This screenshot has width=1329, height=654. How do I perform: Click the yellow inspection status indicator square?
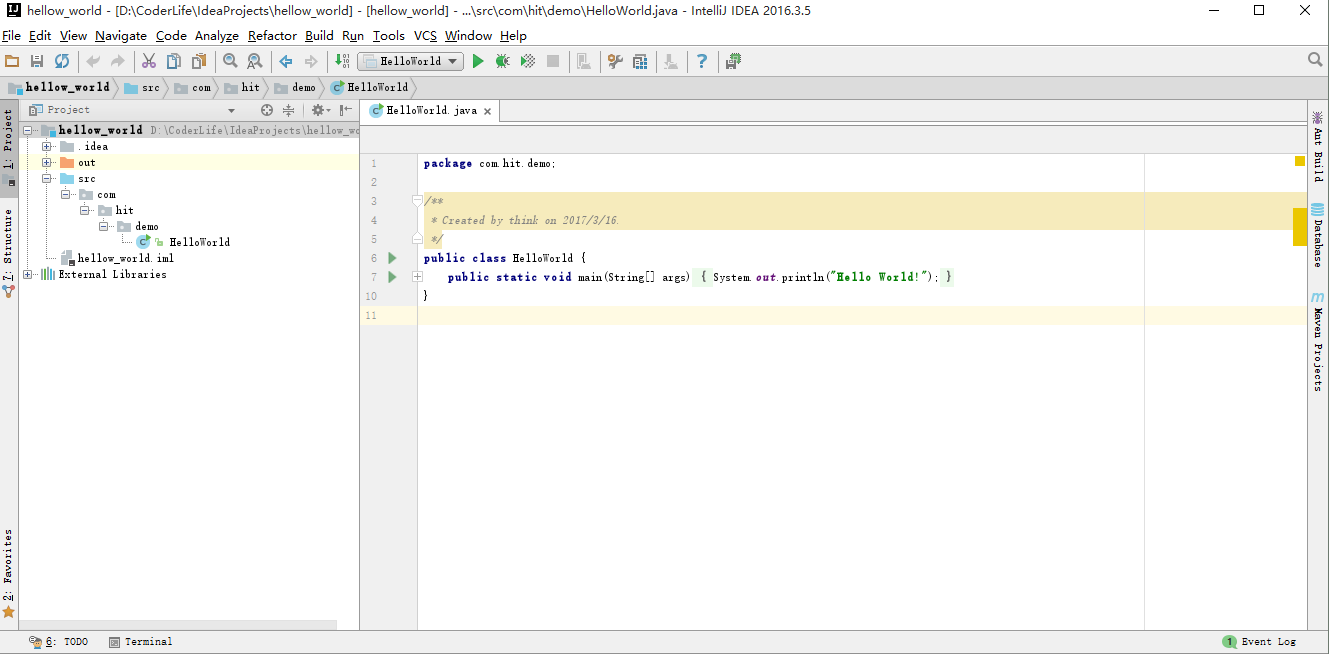pyautogui.click(x=1300, y=161)
